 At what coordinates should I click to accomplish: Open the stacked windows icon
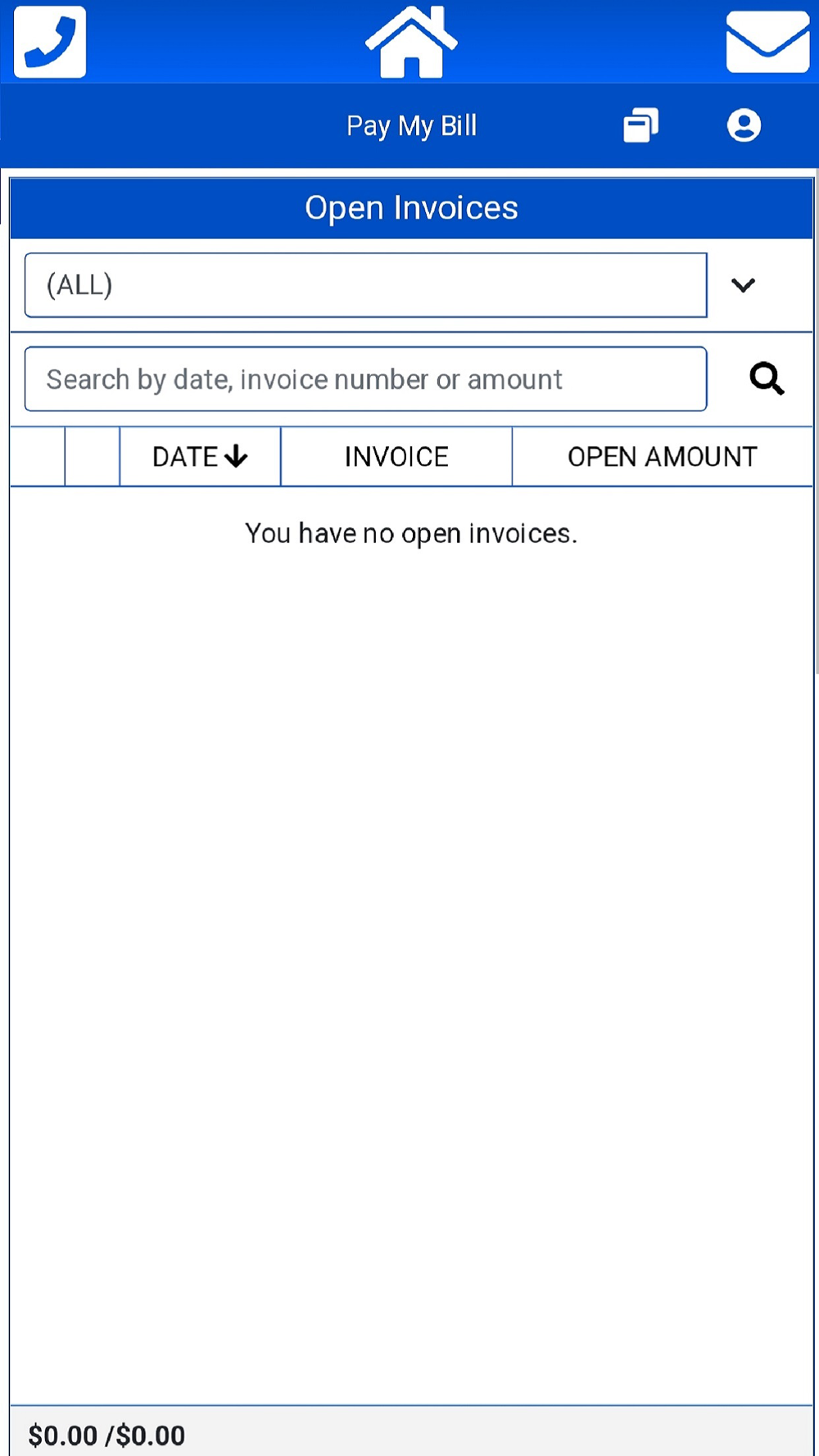640,125
